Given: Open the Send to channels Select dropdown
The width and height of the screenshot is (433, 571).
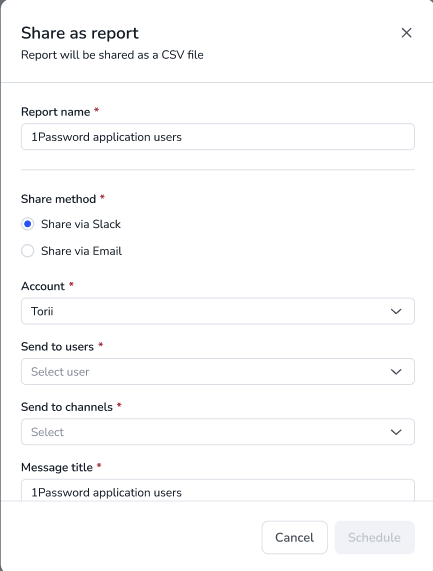Looking at the screenshot, I should (x=218, y=432).
